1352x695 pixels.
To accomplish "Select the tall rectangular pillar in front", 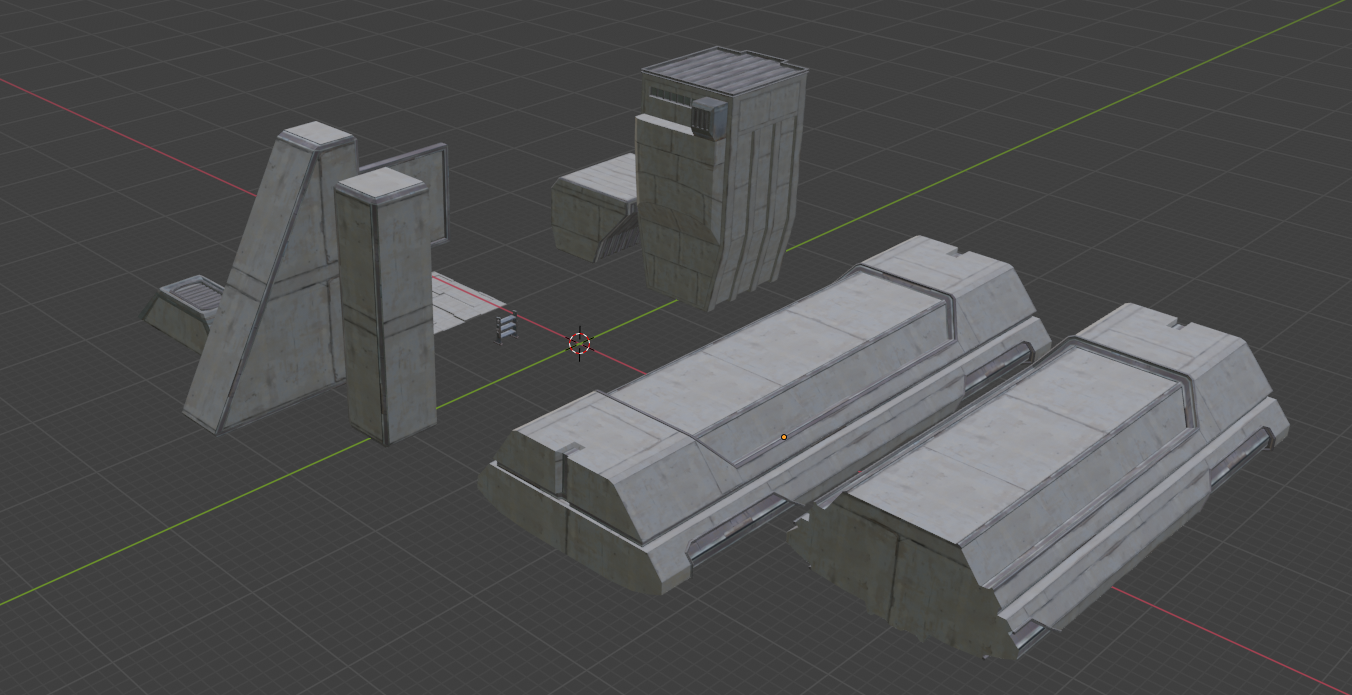I will tap(385, 310).
